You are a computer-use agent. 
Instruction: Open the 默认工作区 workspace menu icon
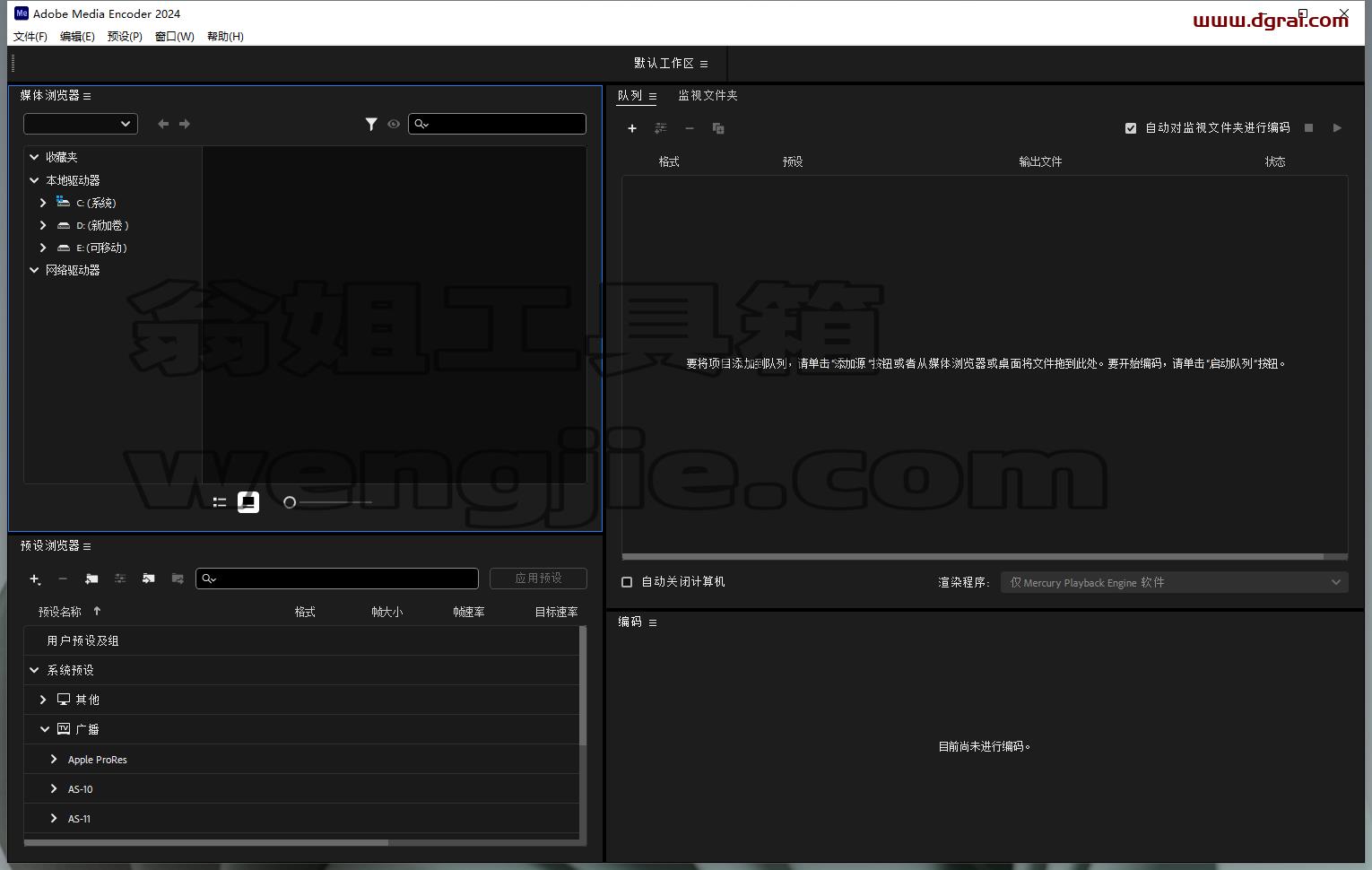704,64
